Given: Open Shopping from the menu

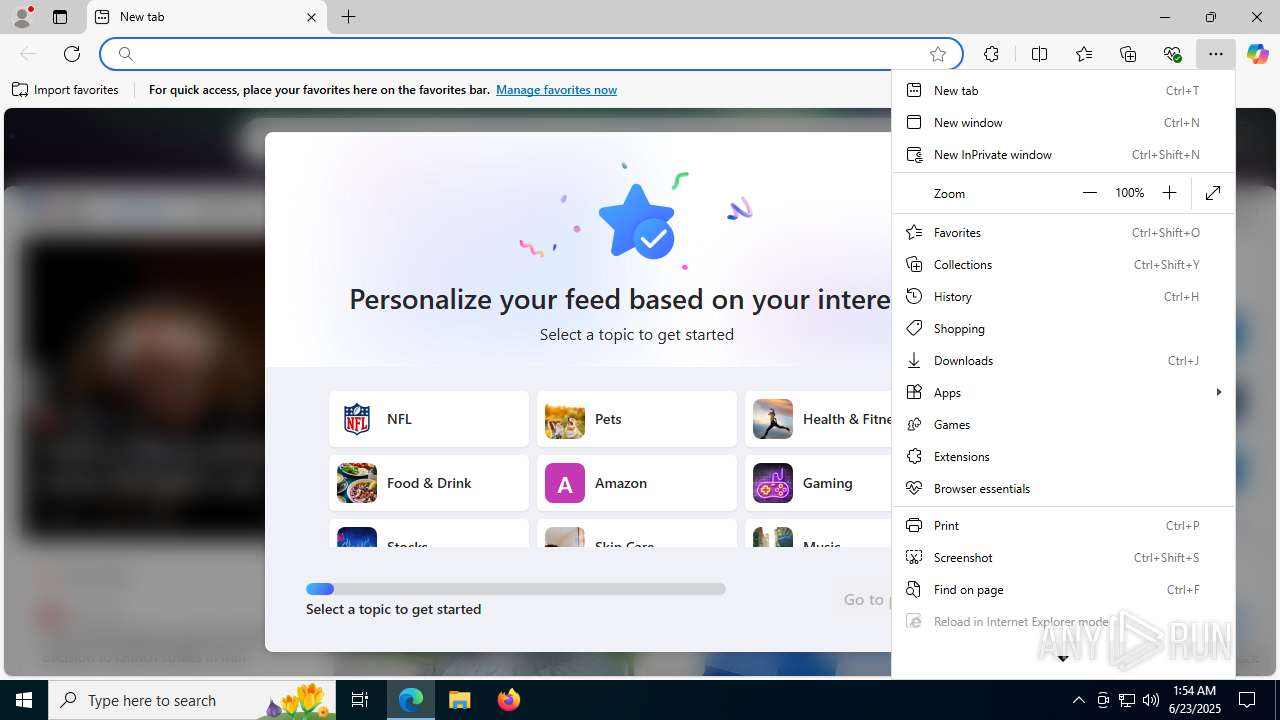Looking at the screenshot, I should click(x=1063, y=328).
